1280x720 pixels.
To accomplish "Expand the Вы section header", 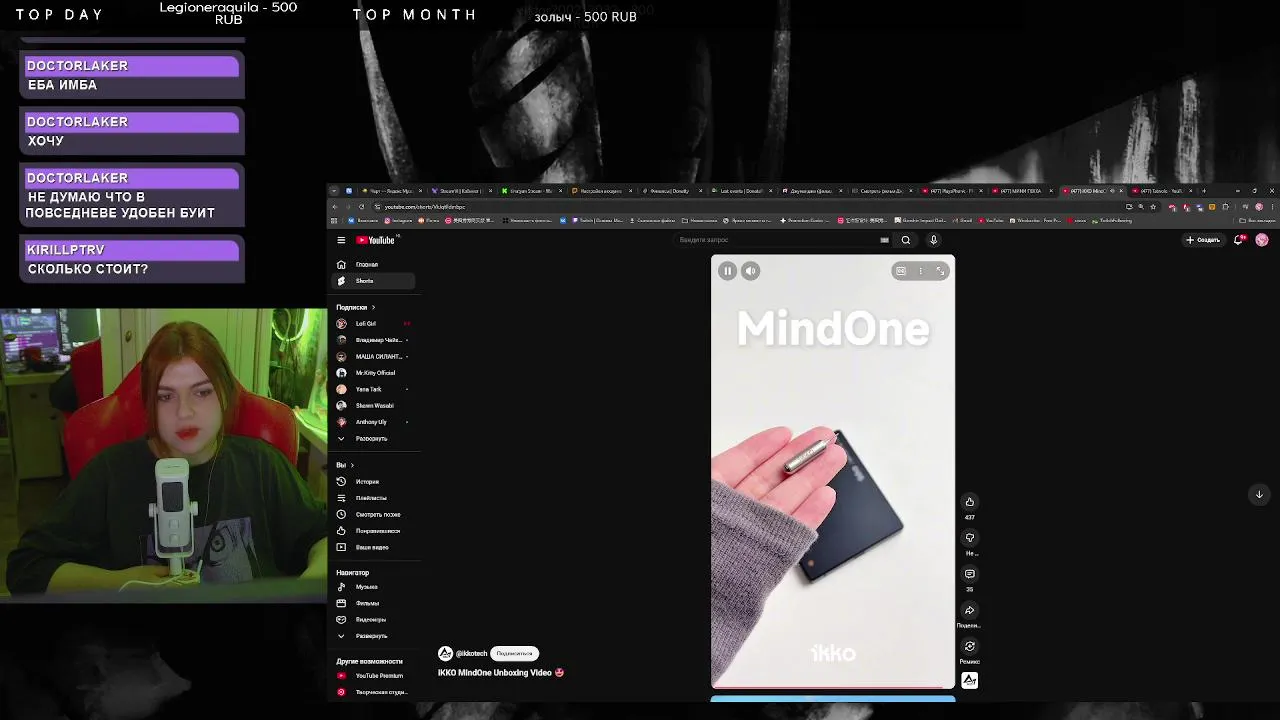I will (x=345, y=465).
